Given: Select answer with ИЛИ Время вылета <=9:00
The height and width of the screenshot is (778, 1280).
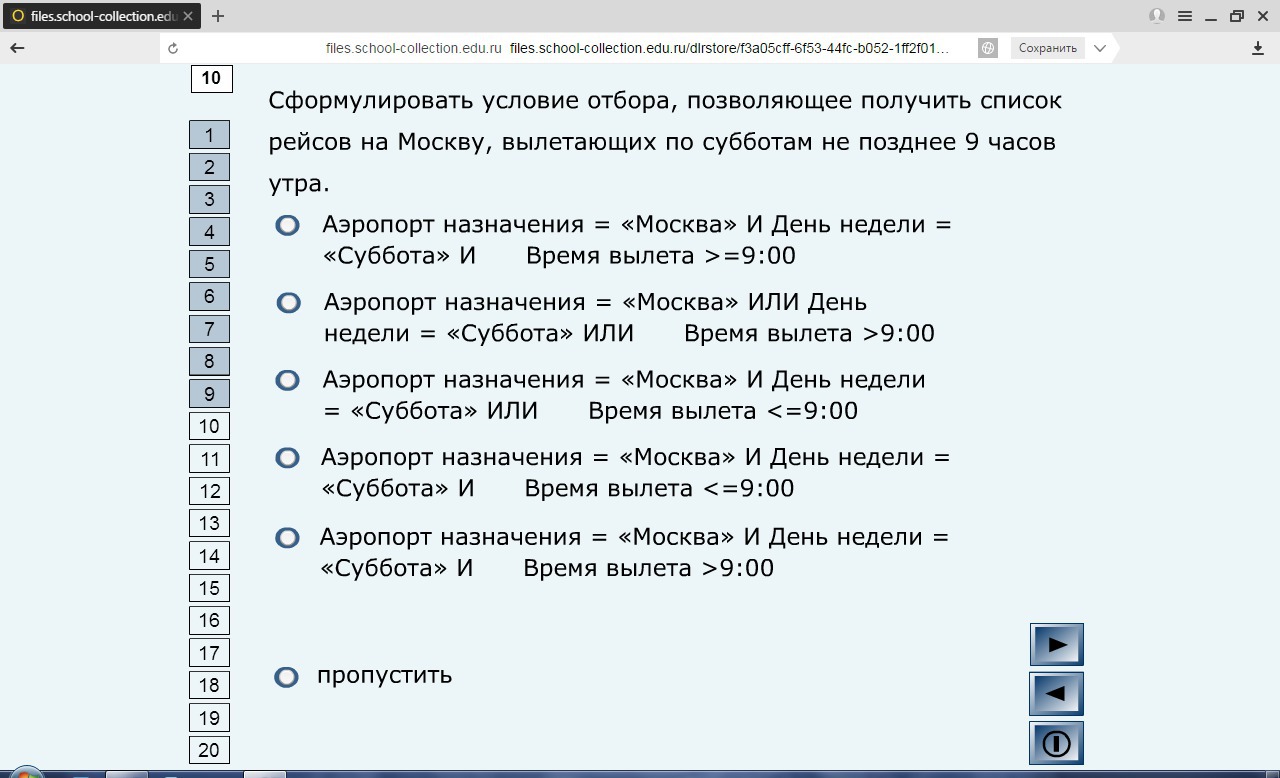Looking at the screenshot, I should pos(287,380).
